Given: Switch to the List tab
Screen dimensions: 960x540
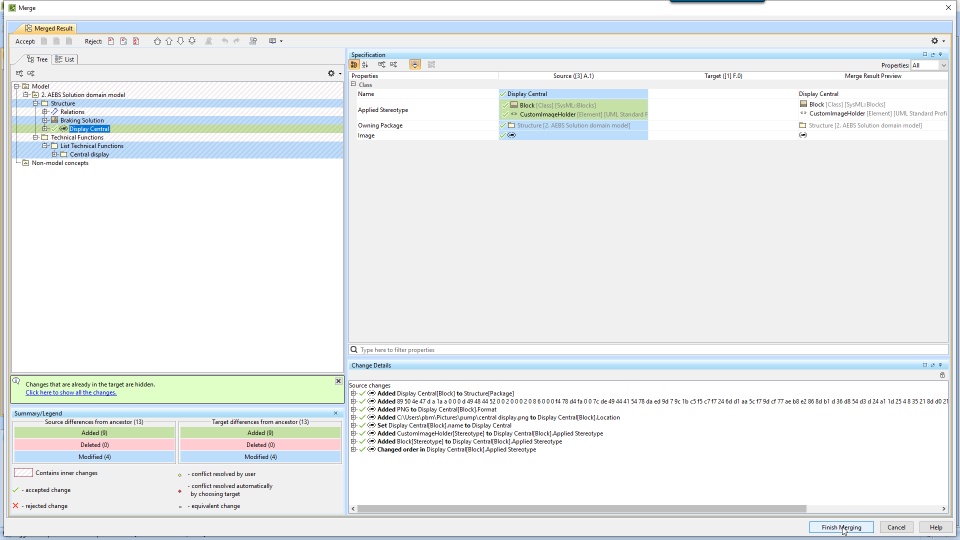Looking at the screenshot, I should [64, 59].
